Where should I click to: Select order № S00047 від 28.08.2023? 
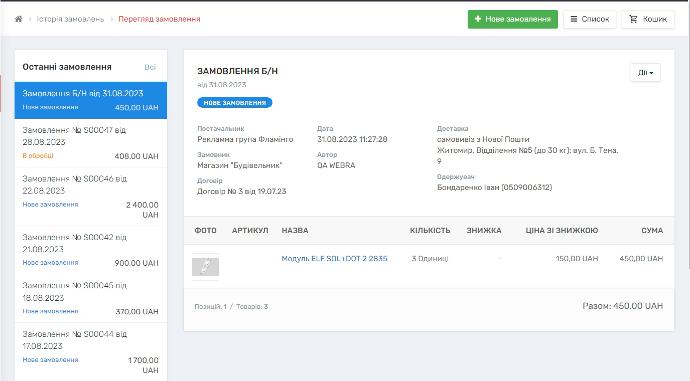click(x=91, y=143)
